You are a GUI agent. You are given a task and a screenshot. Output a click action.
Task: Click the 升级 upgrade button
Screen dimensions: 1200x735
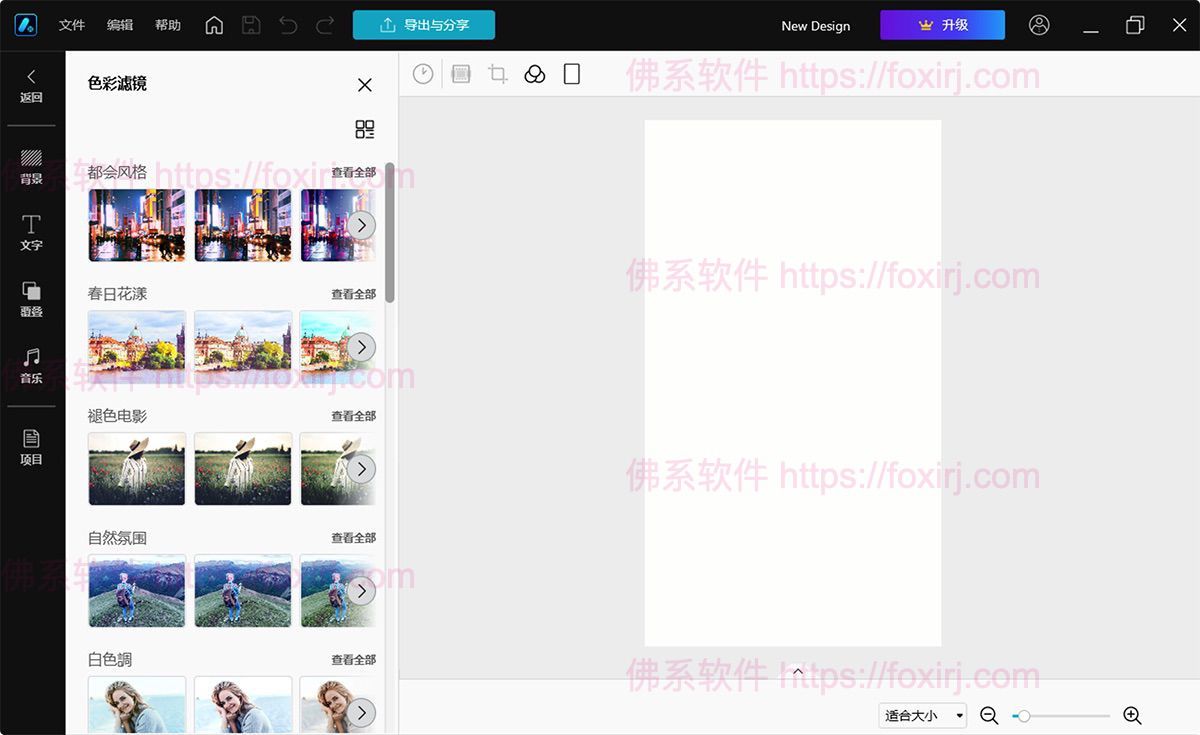click(x=942, y=24)
